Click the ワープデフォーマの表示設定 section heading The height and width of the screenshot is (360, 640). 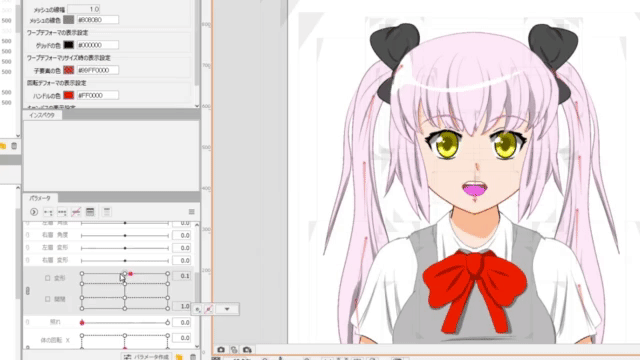(57, 33)
